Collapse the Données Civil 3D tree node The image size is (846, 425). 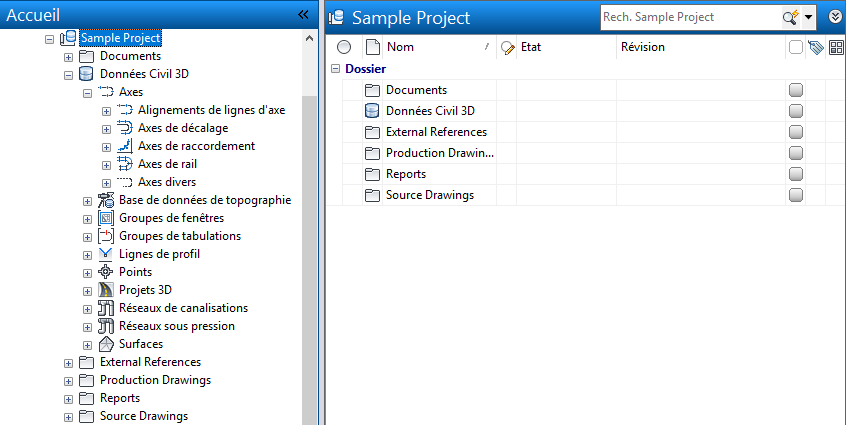(x=68, y=74)
